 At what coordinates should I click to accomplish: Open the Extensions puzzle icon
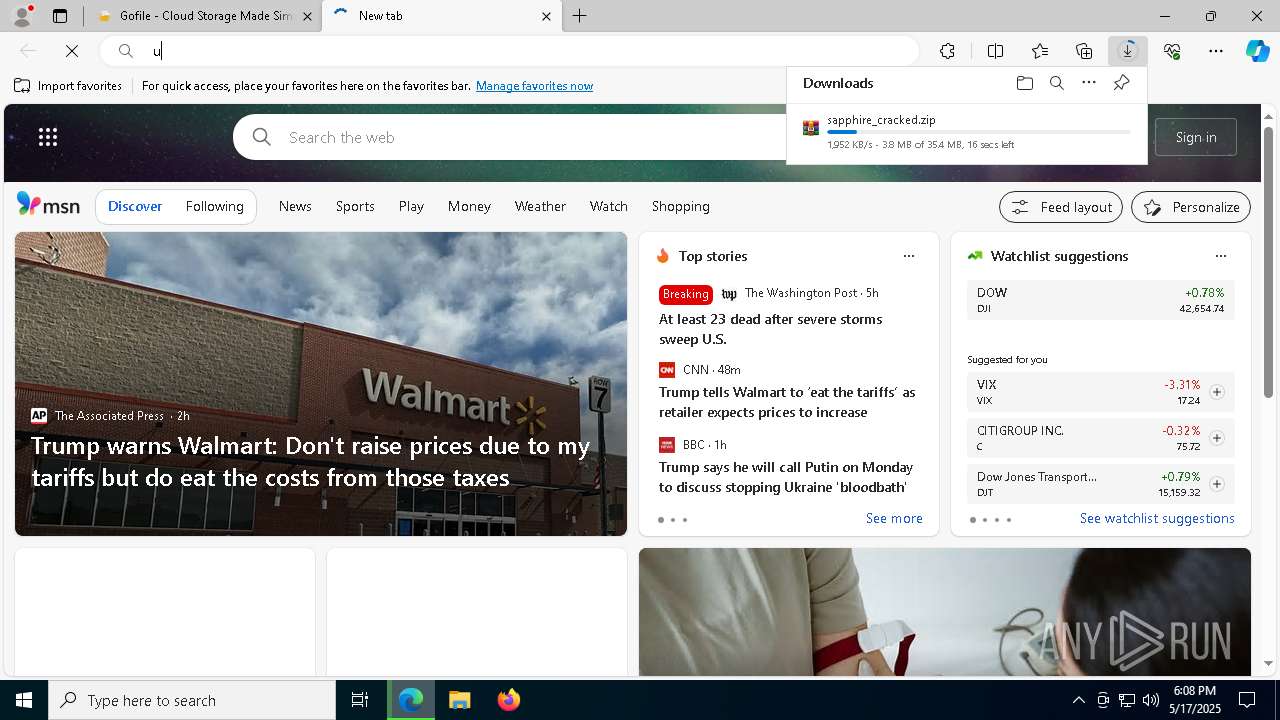coord(947,51)
